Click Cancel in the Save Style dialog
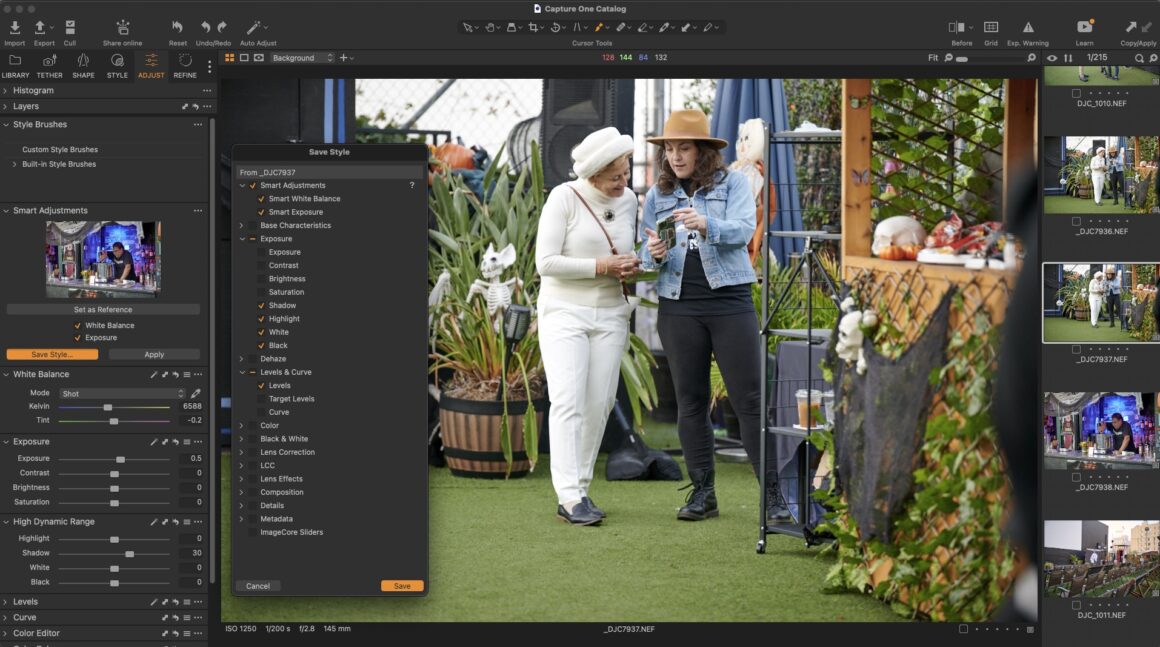 [257, 586]
